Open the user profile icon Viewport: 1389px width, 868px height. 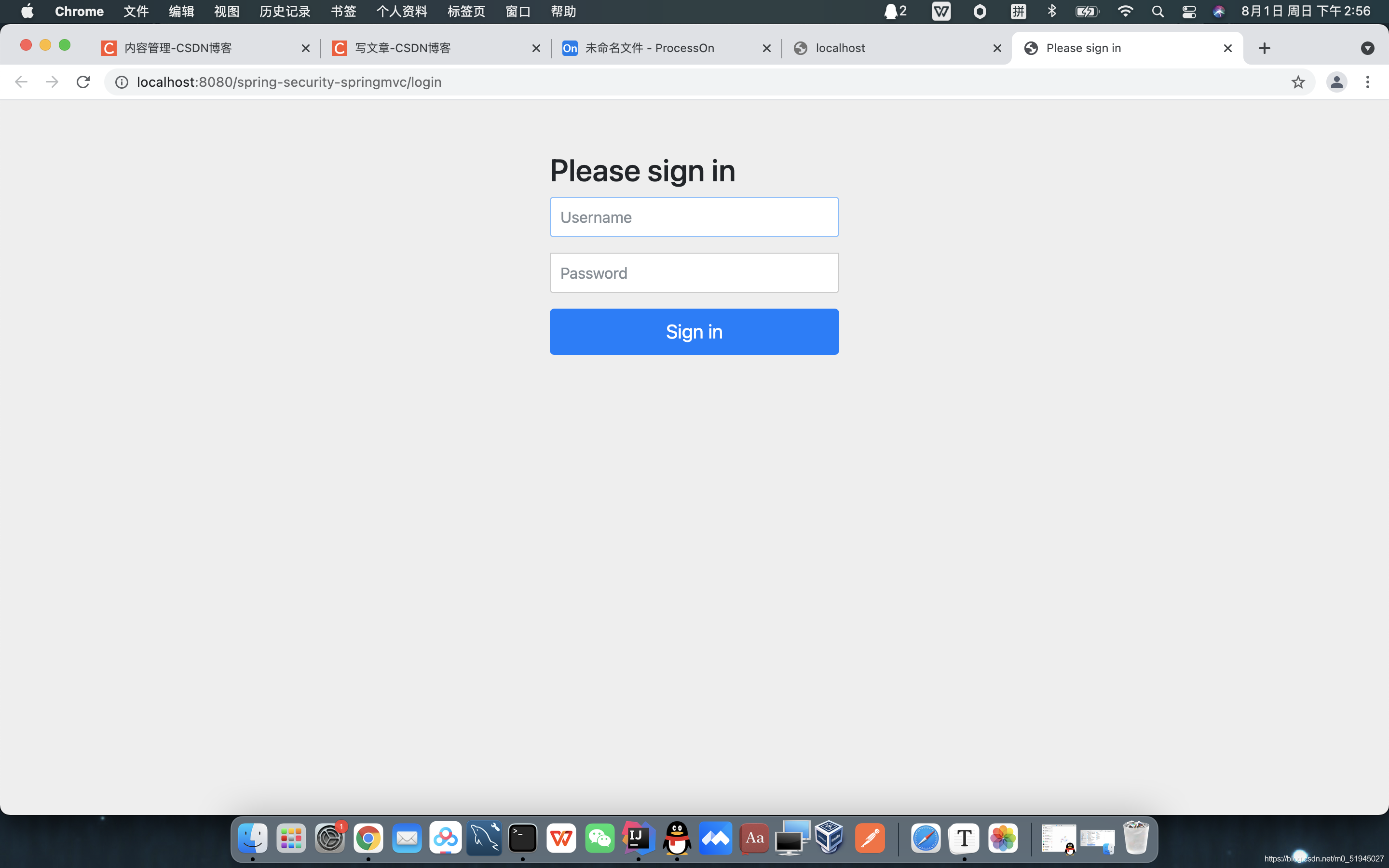(1336, 81)
